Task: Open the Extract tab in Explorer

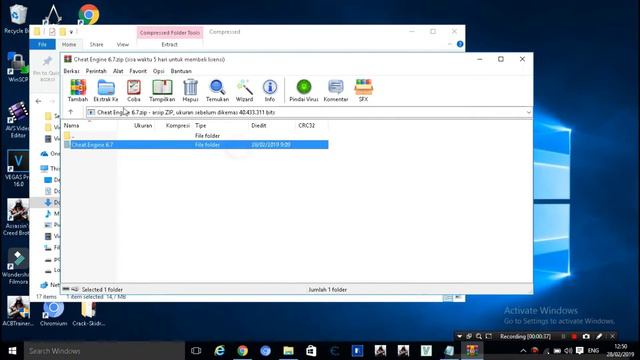Action: (x=169, y=44)
